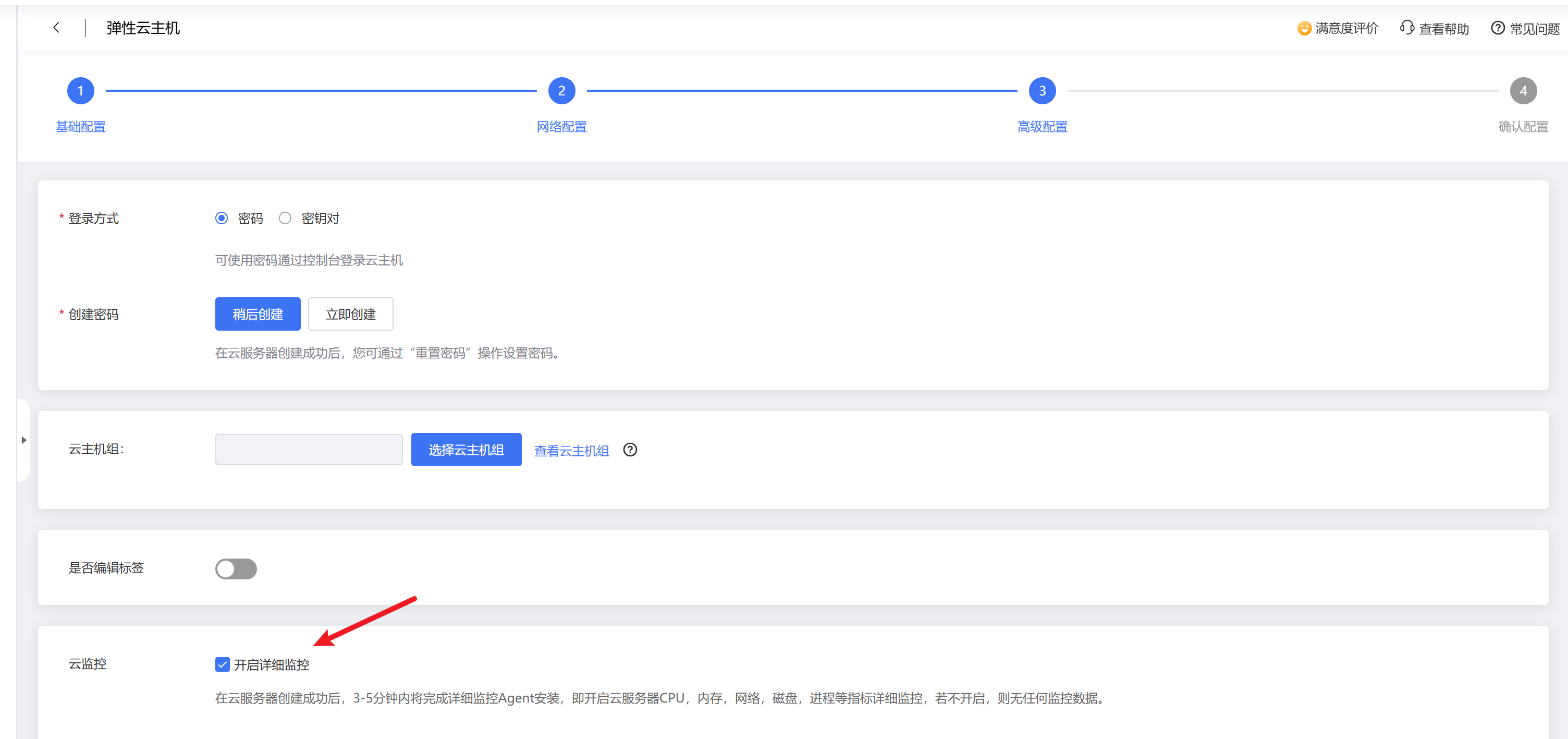Screen dimensions: 1568x739
Task: Click the help icon next to 查看云主机组
Action: pos(630,450)
